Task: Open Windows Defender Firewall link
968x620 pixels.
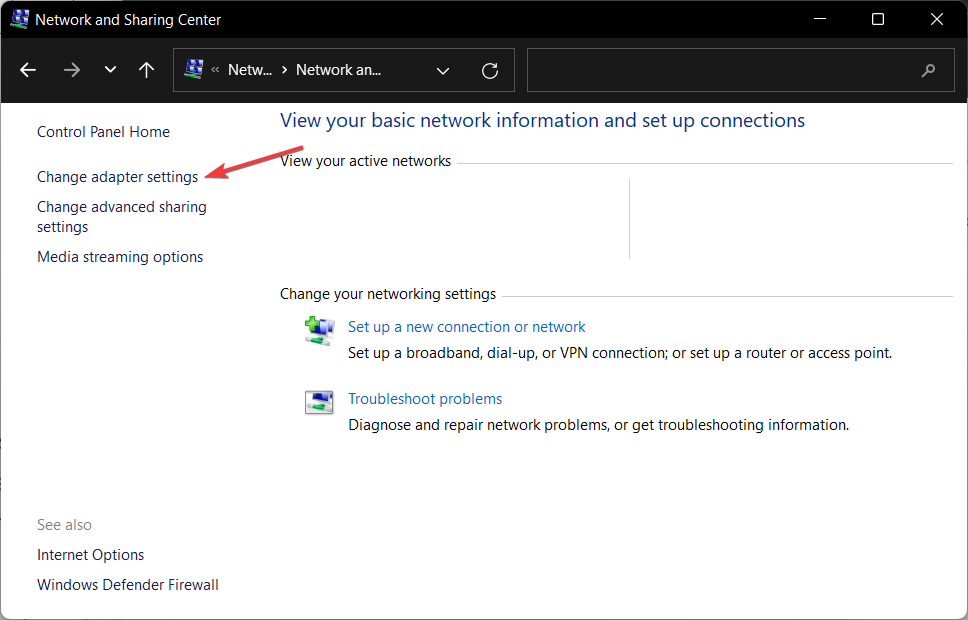Action: [x=127, y=585]
